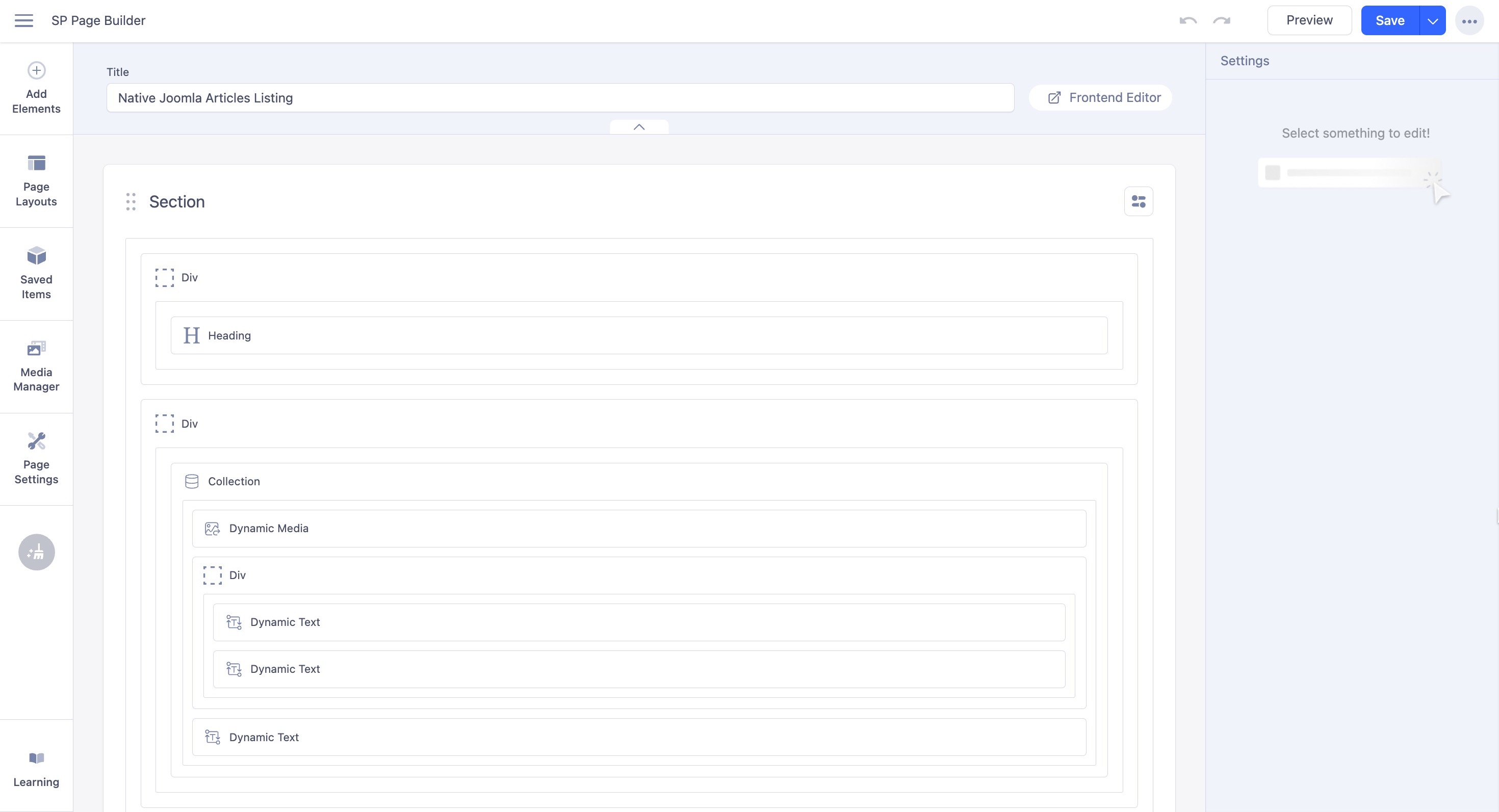
Task: Click the redo arrow
Action: [x=1222, y=20]
